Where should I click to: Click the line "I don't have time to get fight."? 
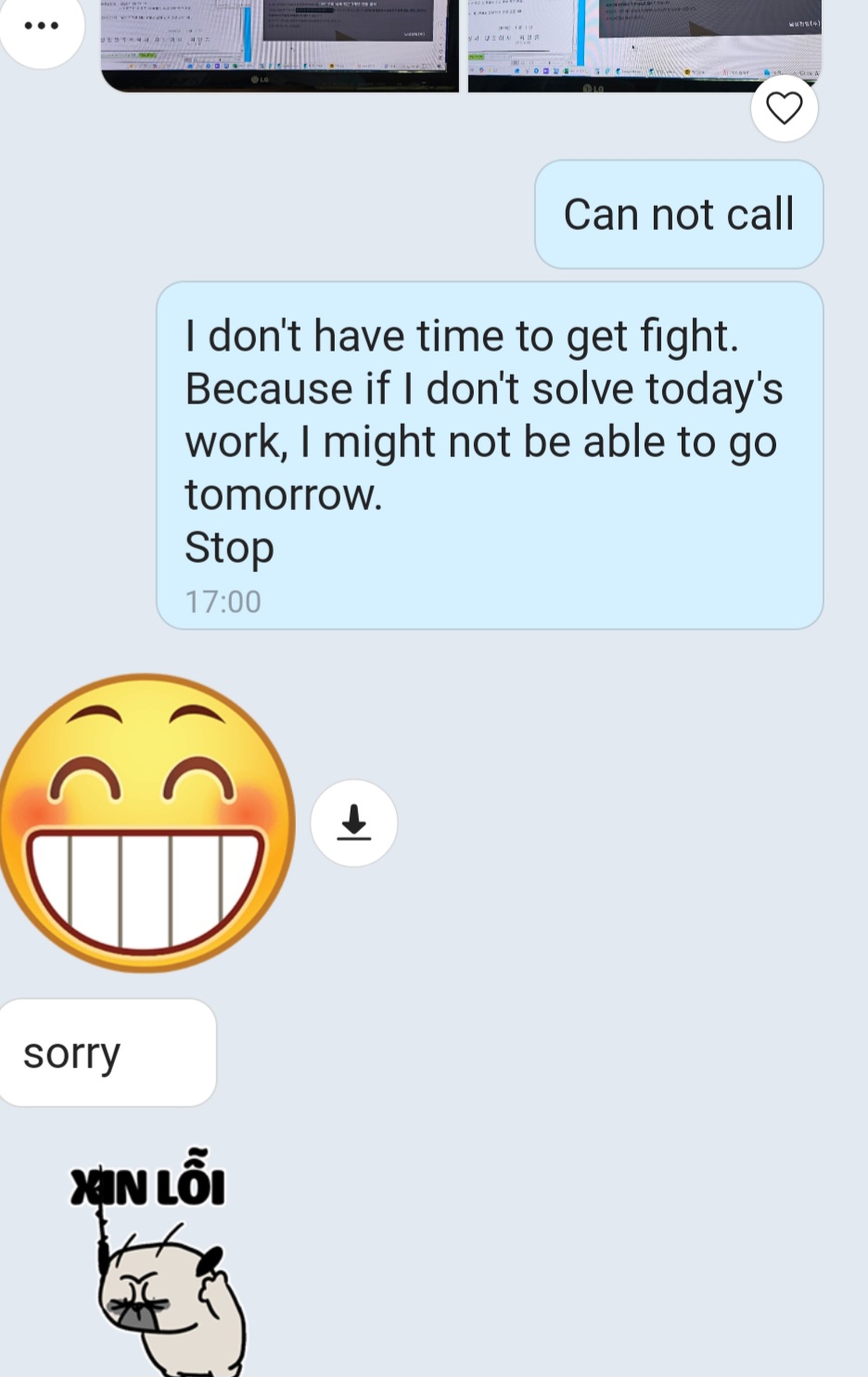point(462,336)
